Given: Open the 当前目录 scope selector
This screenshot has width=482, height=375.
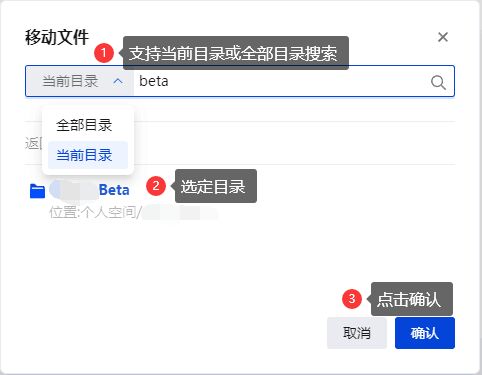Looking at the screenshot, I should (x=80, y=81).
